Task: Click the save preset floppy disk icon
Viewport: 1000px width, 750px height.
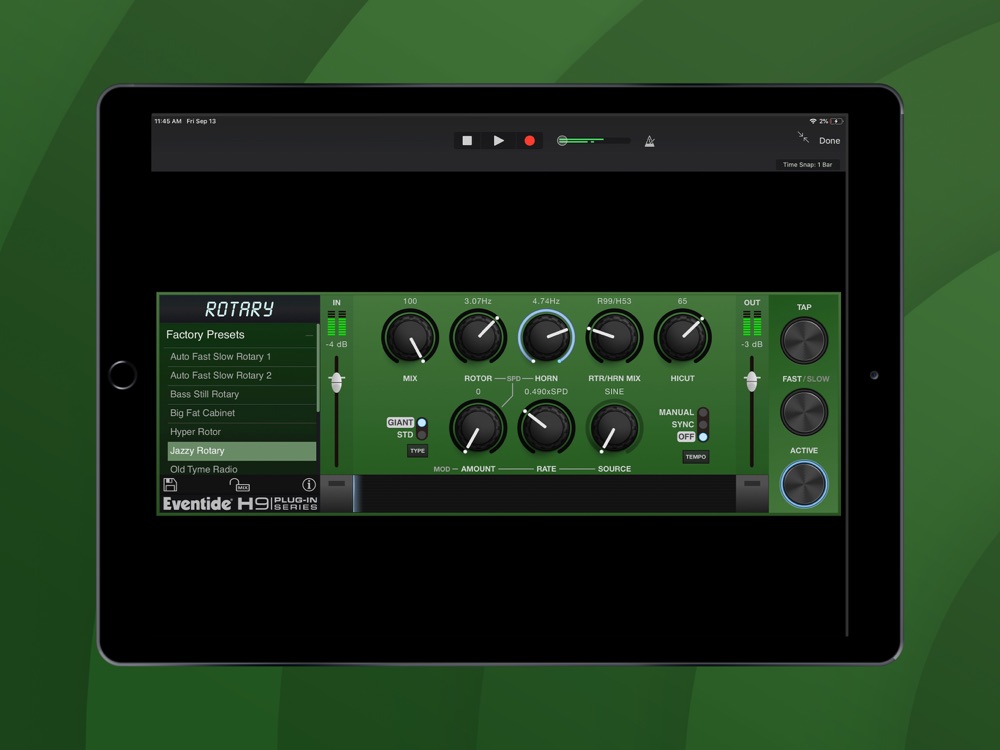Action: 170,485
